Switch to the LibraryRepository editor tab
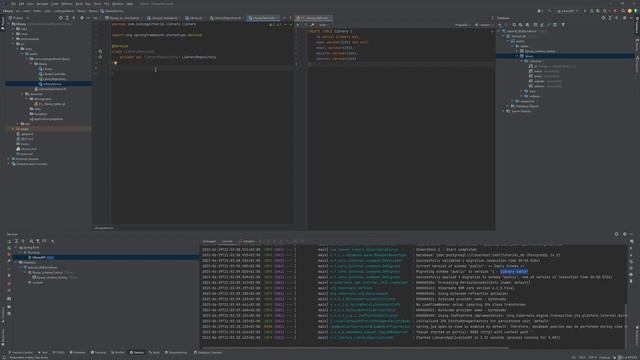This screenshot has height=360, width=640. [225, 18]
